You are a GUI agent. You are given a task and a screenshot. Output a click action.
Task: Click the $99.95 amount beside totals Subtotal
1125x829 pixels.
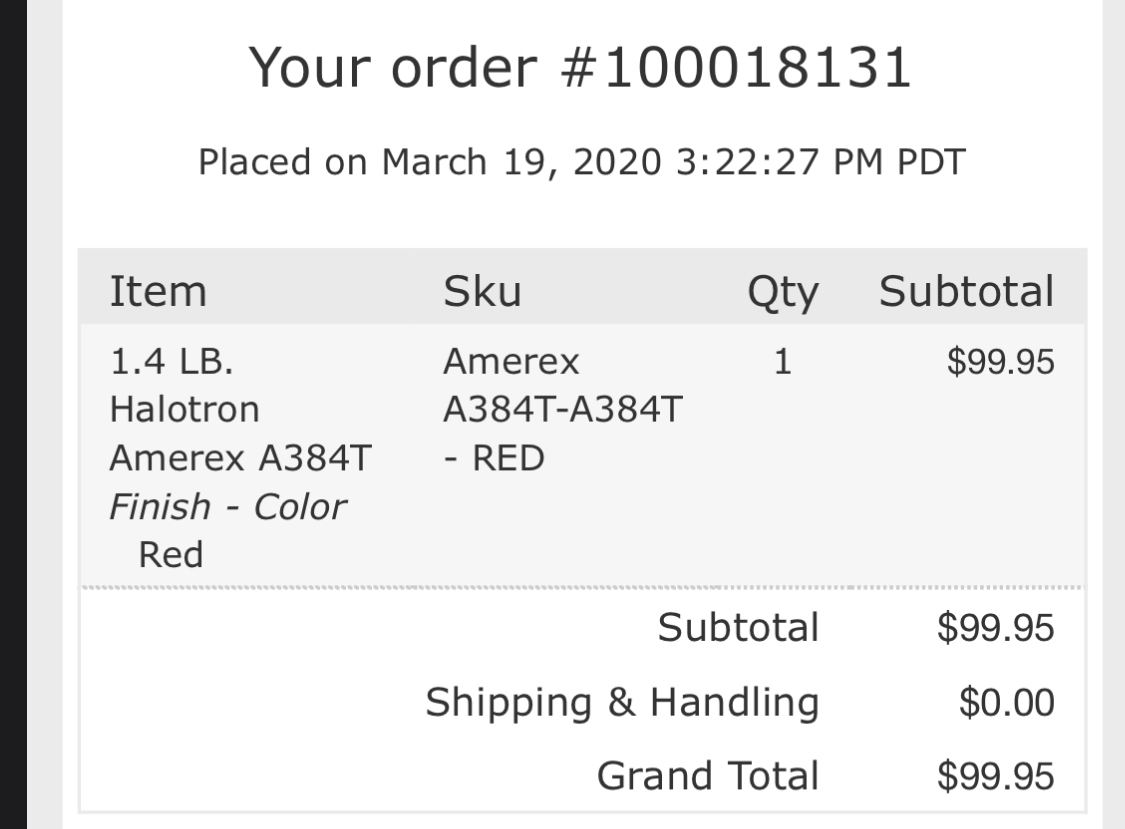tap(995, 628)
